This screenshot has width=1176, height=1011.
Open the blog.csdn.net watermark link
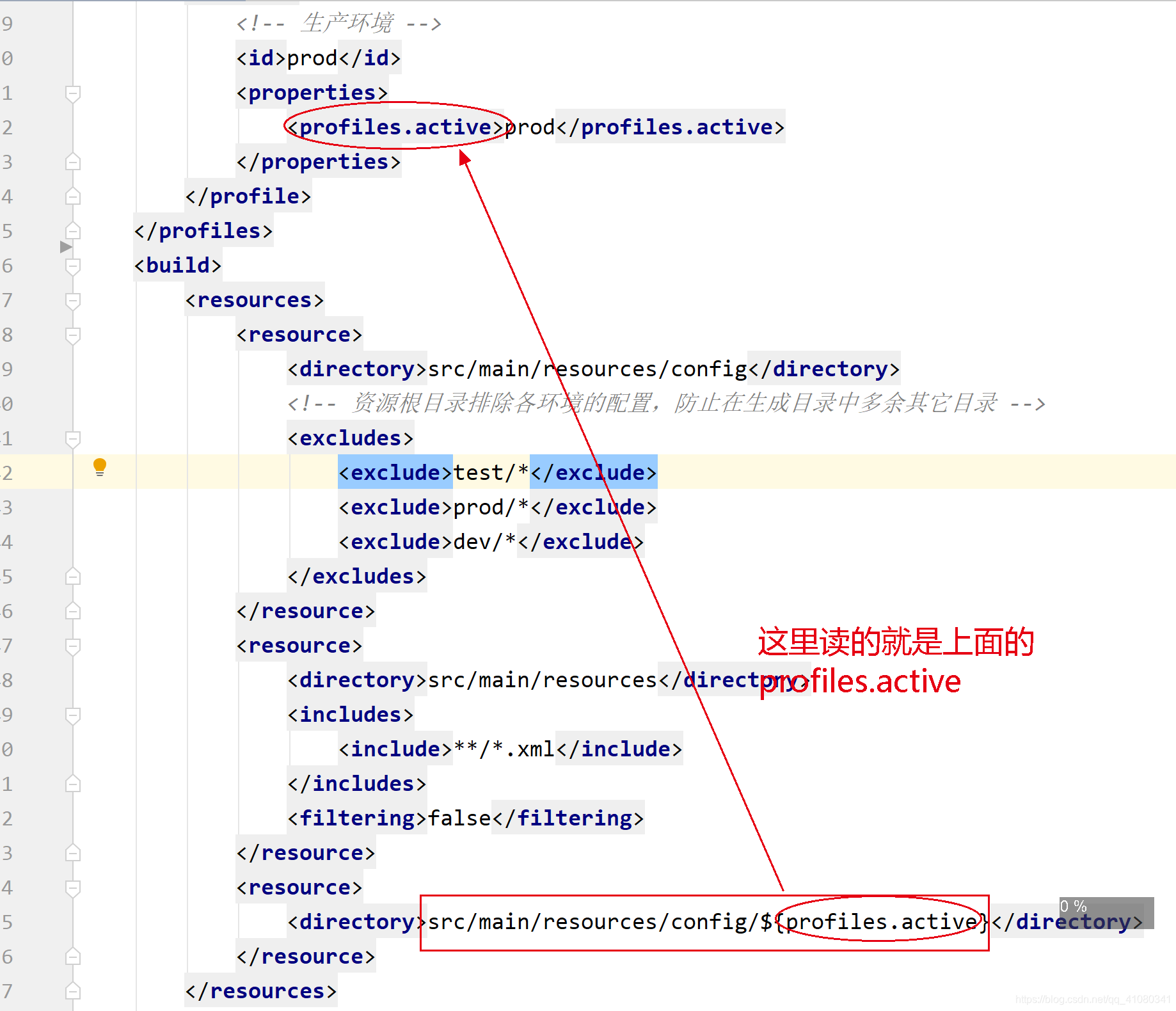(1089, 998)
